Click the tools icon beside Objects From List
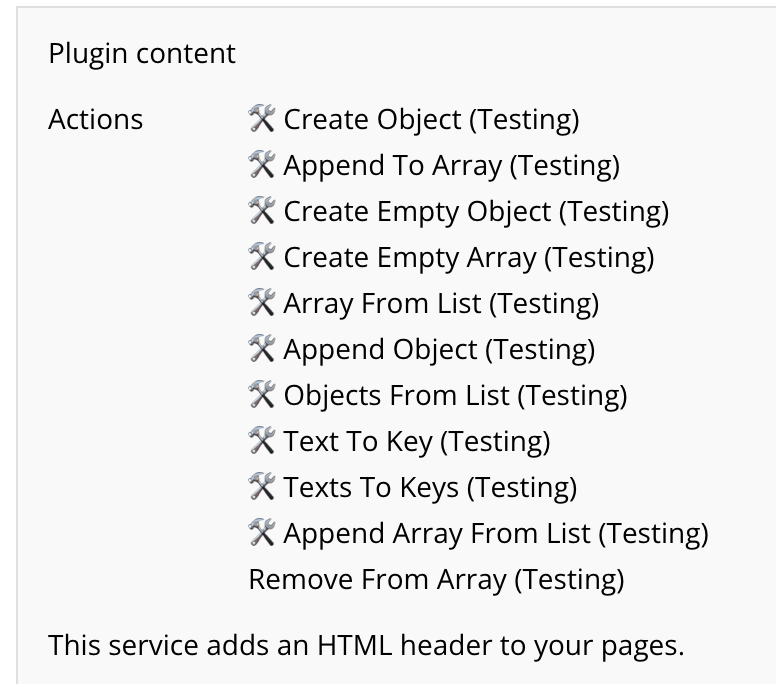776x684 pixels. point(261,395)
